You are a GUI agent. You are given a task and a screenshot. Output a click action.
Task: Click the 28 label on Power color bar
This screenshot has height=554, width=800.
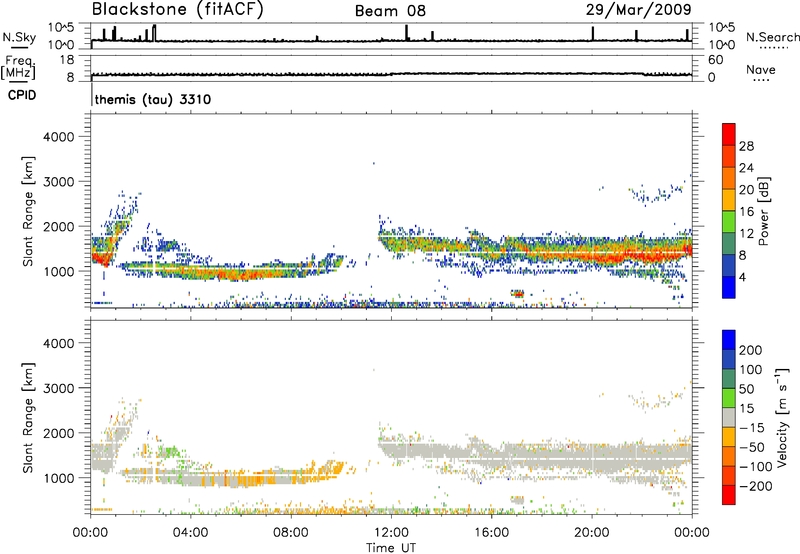(x=746, y=146)
